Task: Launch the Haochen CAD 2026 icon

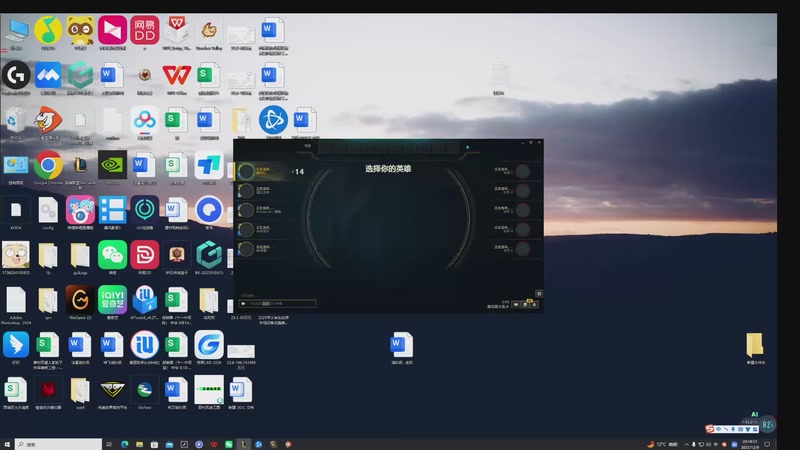Action: (x=209, y=344)
